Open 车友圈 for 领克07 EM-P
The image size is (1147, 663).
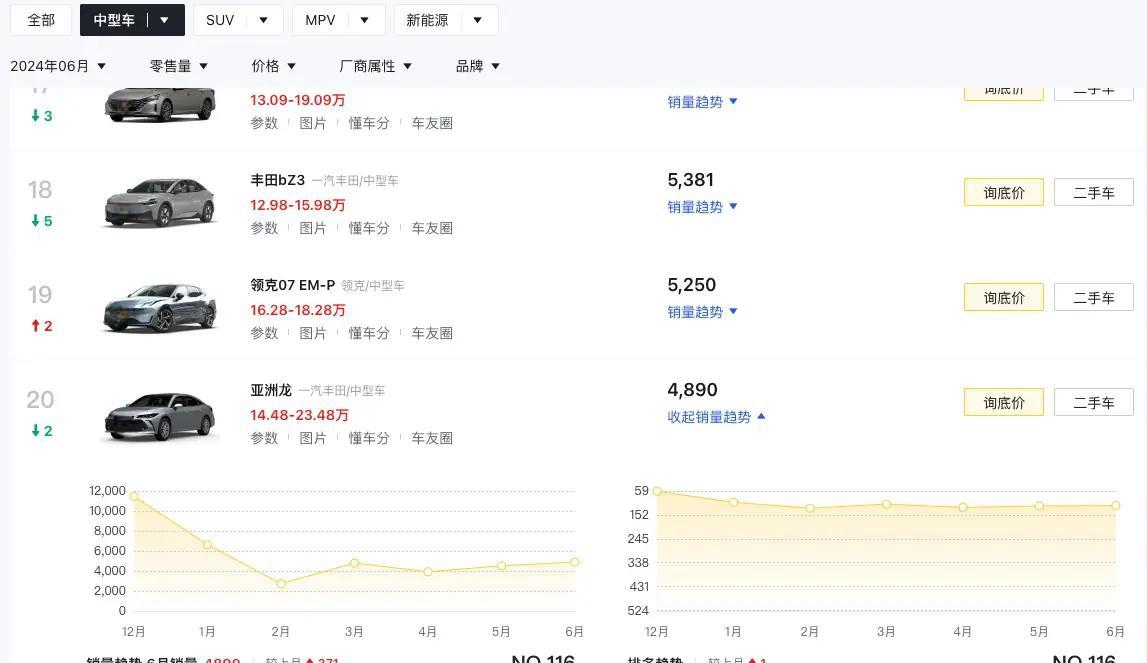(432, 333)
